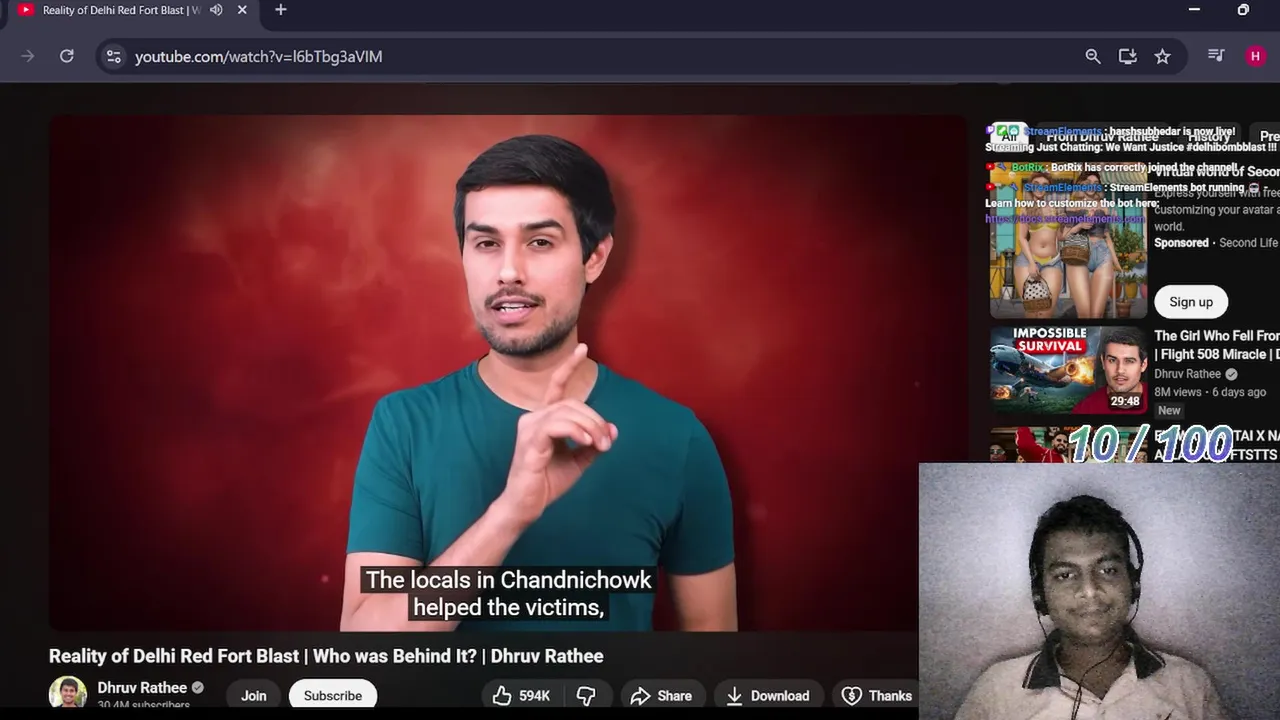Screen dimensions: 1280x720
Task: Open the zoom magnifier icon in address bar
Action: pyautogui.click(x=1093, y=57)
